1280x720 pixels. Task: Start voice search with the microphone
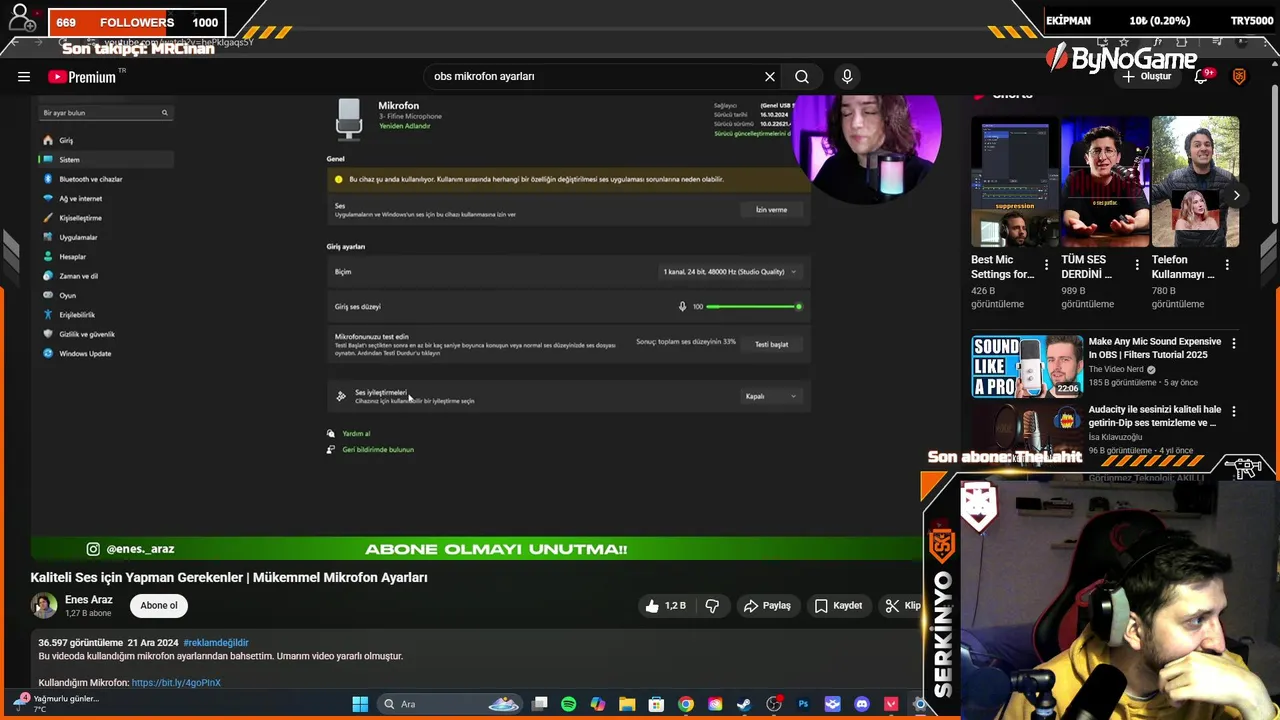click(x=847, y=76)
